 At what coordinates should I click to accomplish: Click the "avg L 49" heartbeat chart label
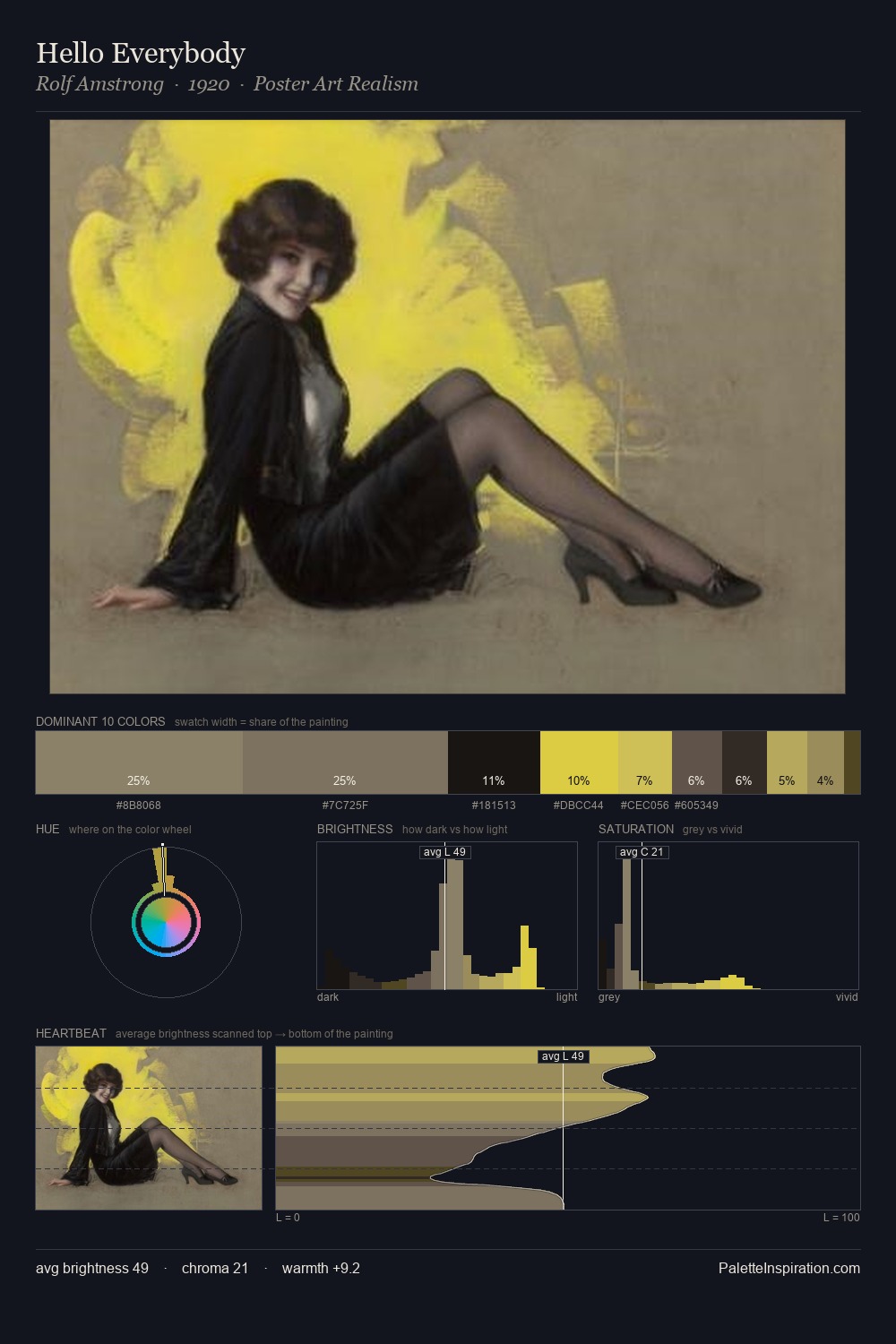(x=564, y=1056)
